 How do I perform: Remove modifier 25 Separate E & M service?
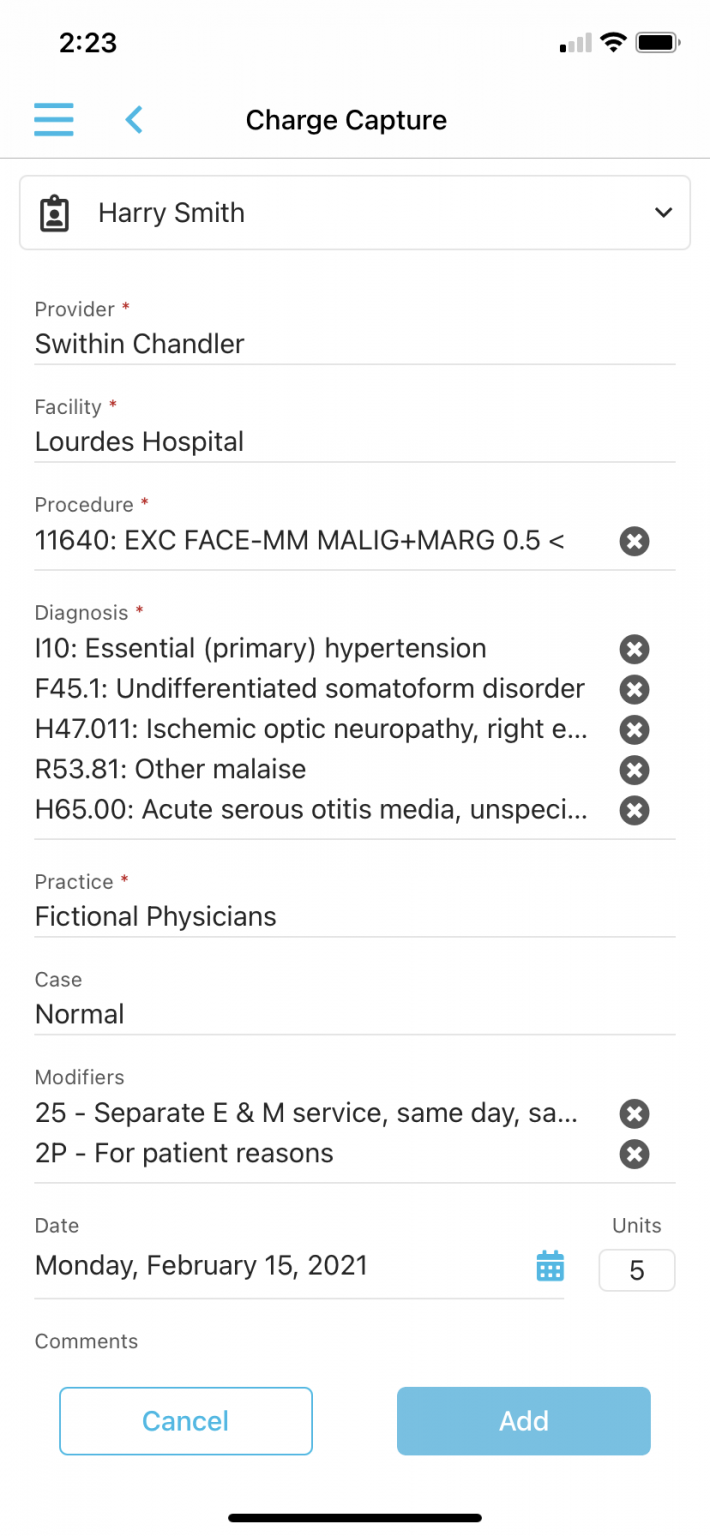(x=634, y=1114)
